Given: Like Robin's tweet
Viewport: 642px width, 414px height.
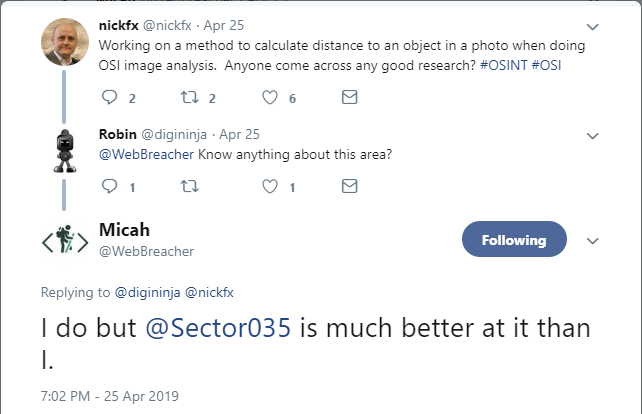Looking at the screenshot, I should (x=270, y=187).
